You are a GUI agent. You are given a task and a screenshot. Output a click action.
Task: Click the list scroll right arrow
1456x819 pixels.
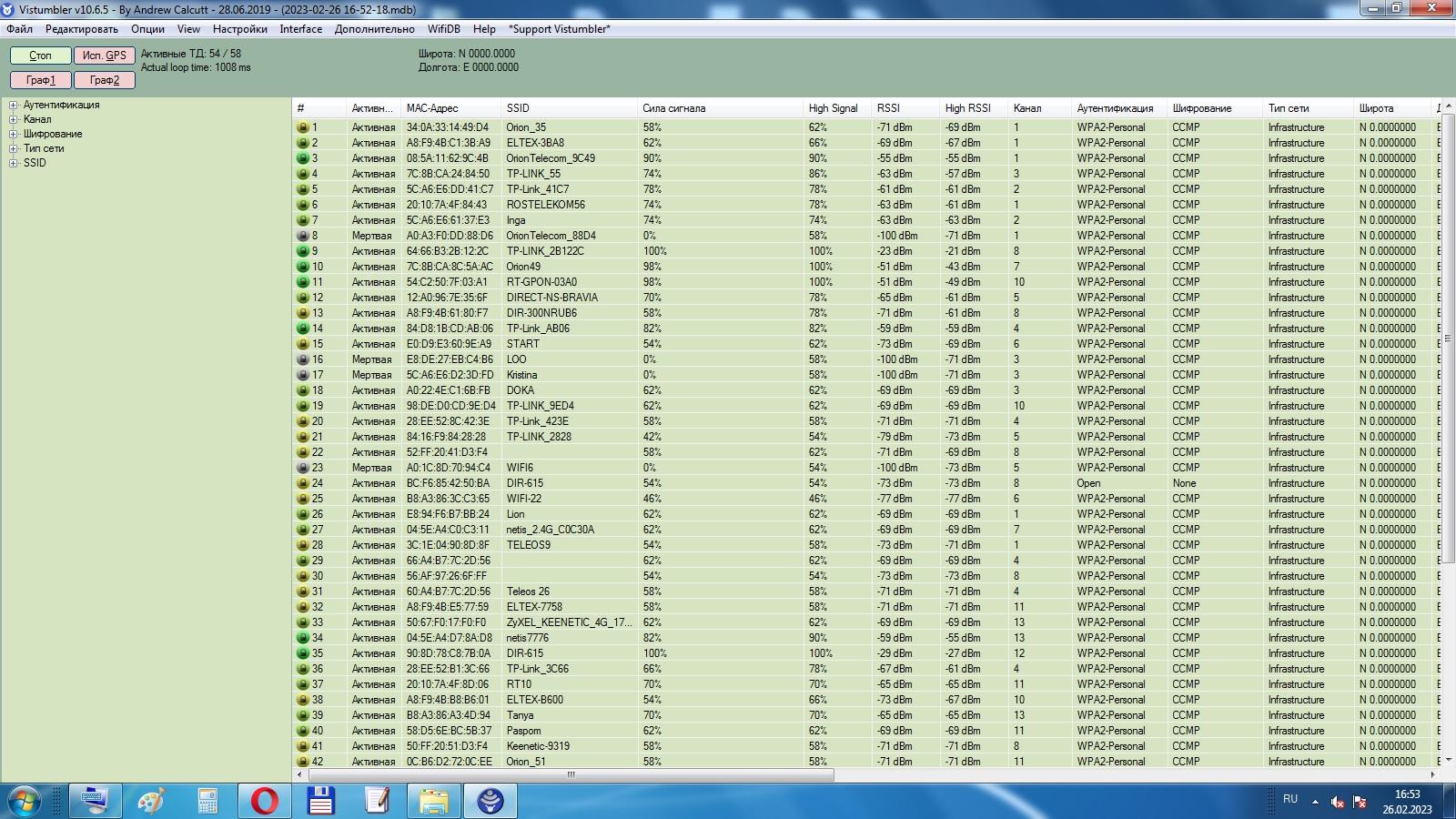[x=1432, y=775]
